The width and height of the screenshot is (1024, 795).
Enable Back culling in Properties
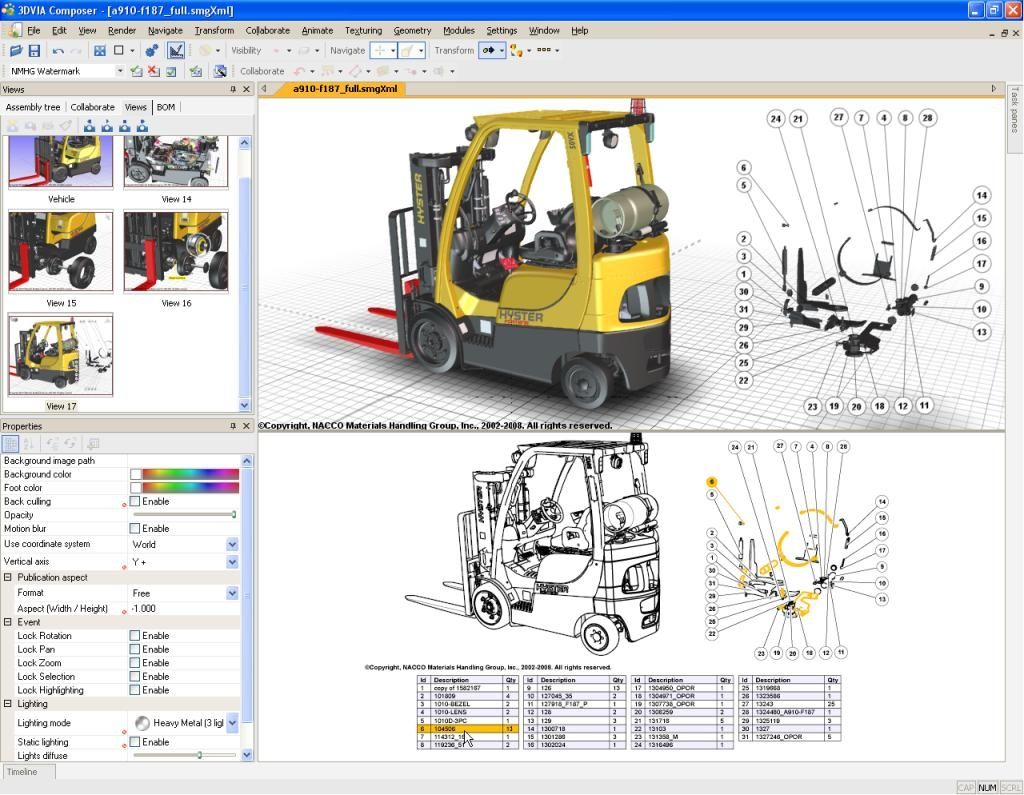[x=135, y=501]
